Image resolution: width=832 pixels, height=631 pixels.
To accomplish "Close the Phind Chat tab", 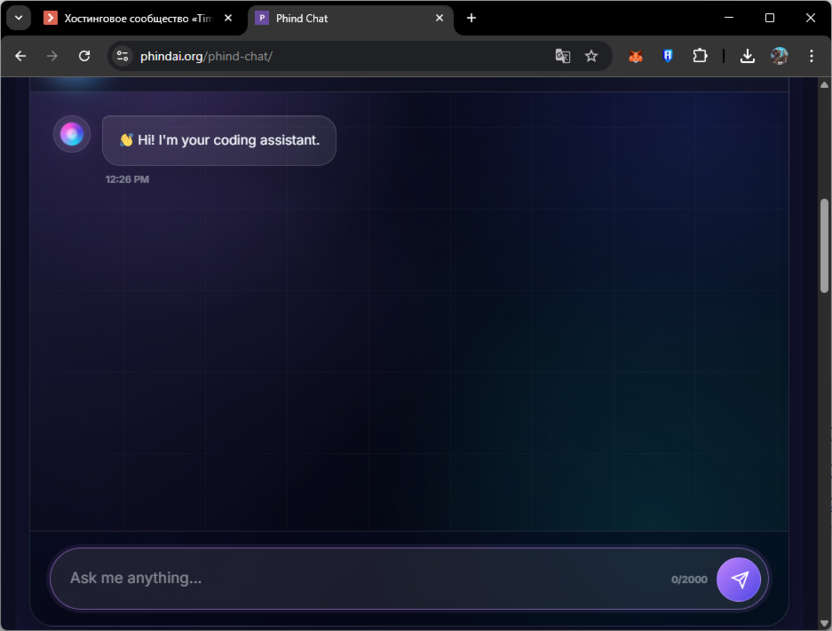I will tap(439, 18).
